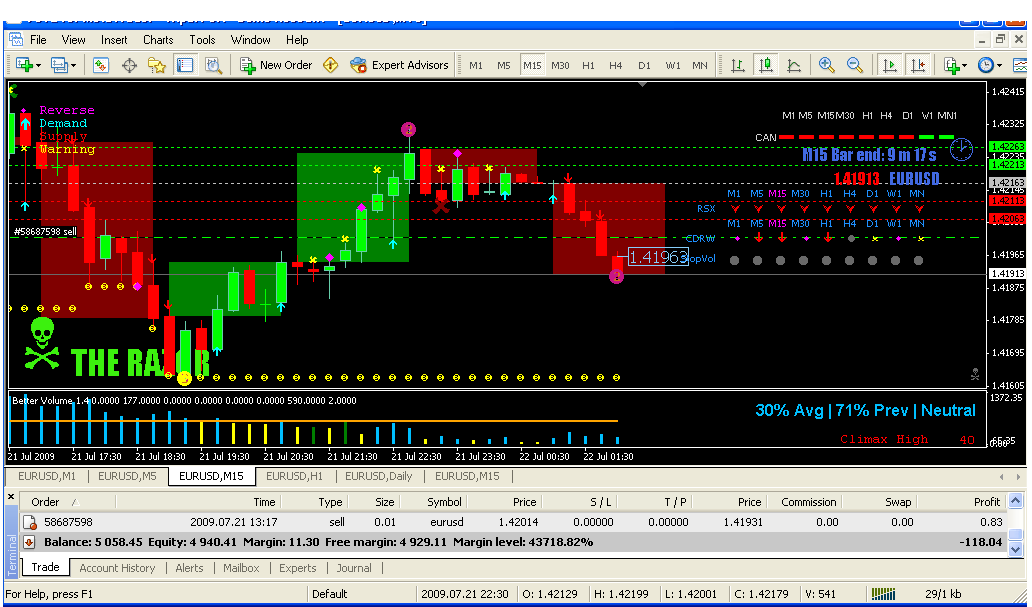
Task: Switch chart to H4 timeframe
Action: click(615, 65)
